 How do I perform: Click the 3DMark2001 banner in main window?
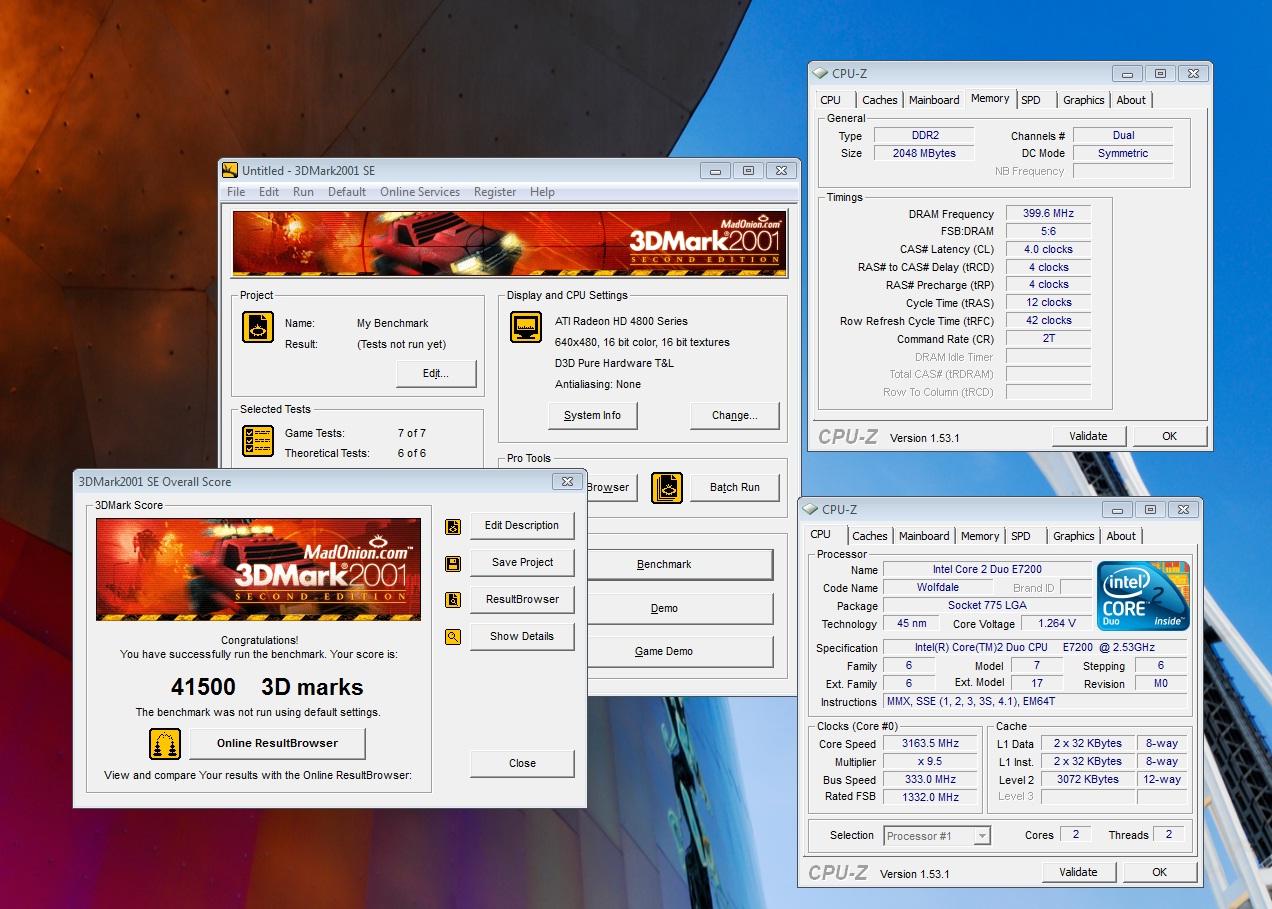click(x=509, y=243)
